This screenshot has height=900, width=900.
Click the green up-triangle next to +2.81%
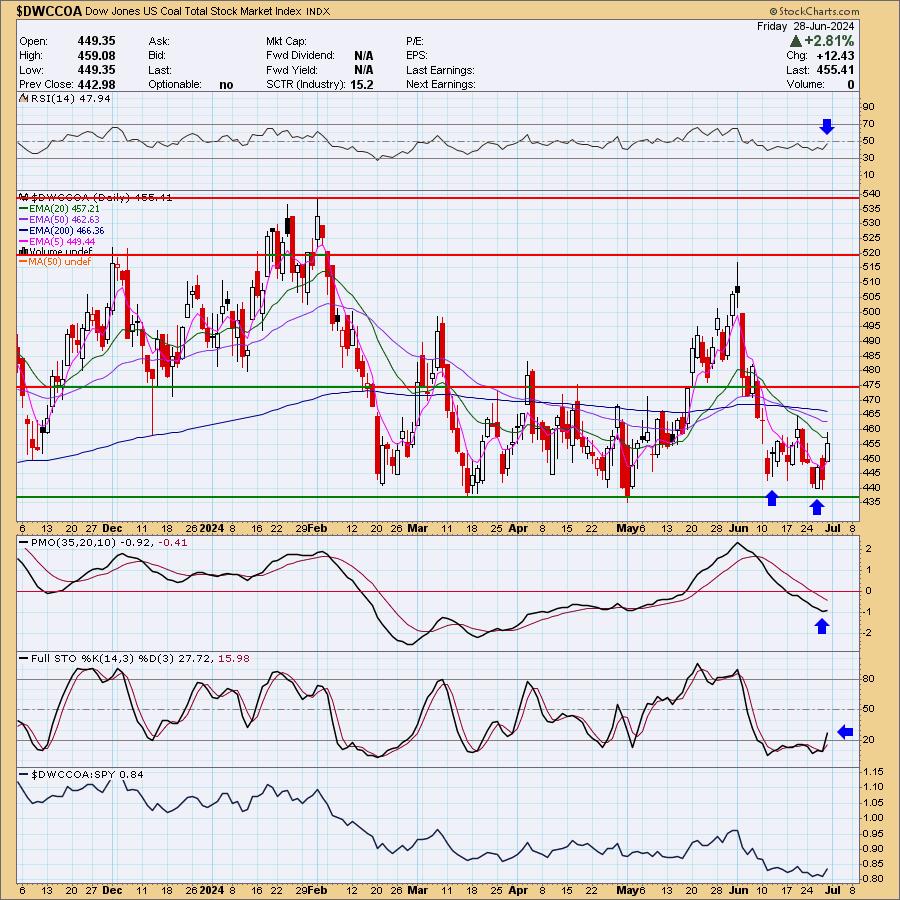coord(796,41)
